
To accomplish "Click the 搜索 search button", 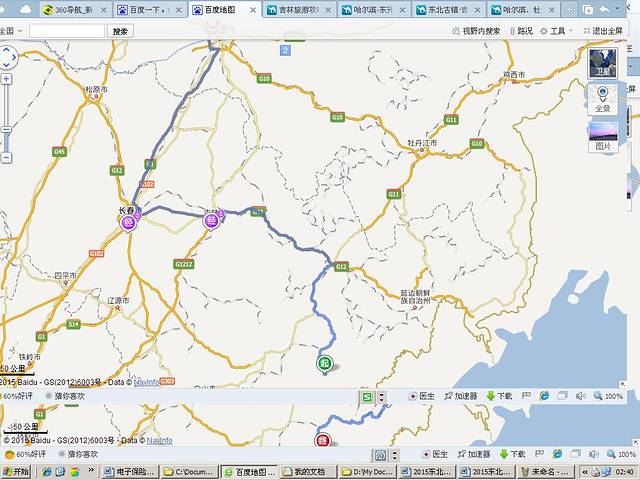I will [x=121, y=31].
